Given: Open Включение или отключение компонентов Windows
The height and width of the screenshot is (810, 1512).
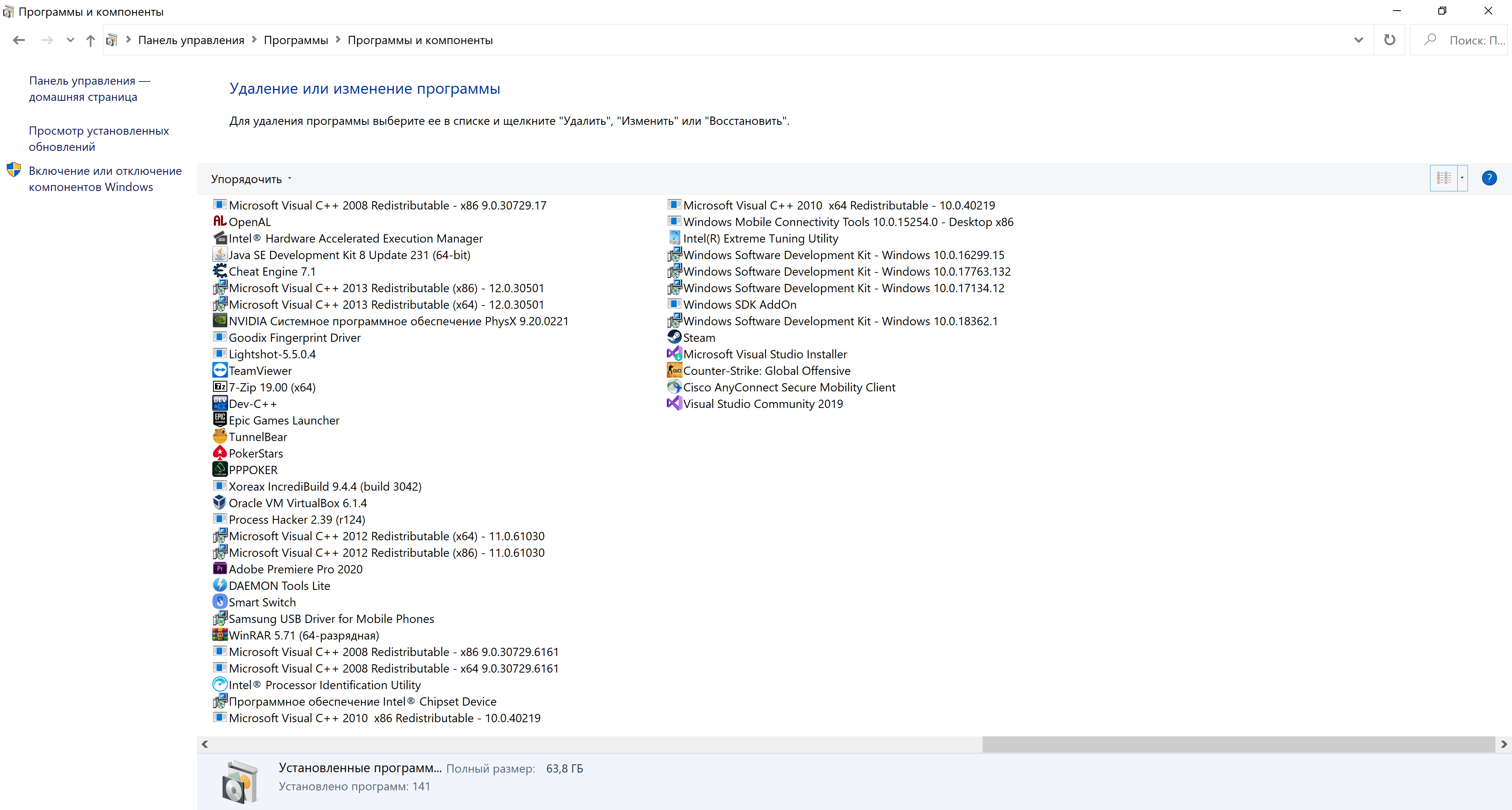Looking at the screenshot, I should click(105, 178).
